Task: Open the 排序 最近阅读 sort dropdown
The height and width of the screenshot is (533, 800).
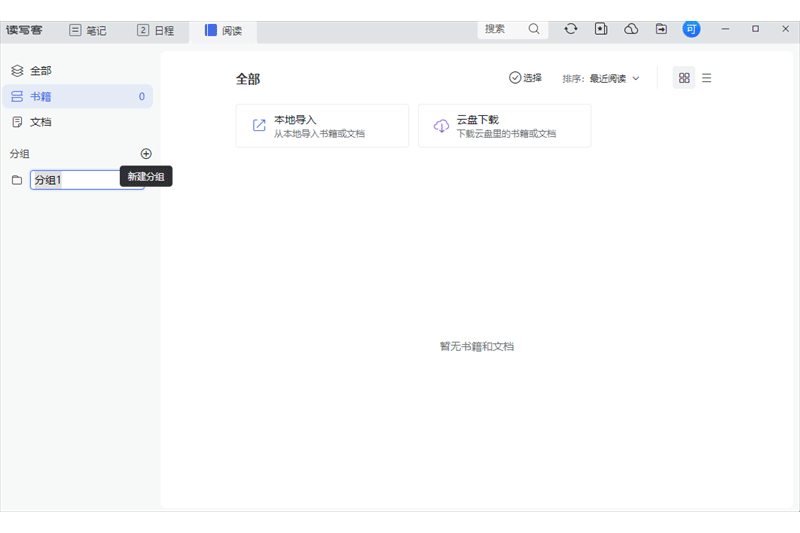Action: (x=600, y=78)
